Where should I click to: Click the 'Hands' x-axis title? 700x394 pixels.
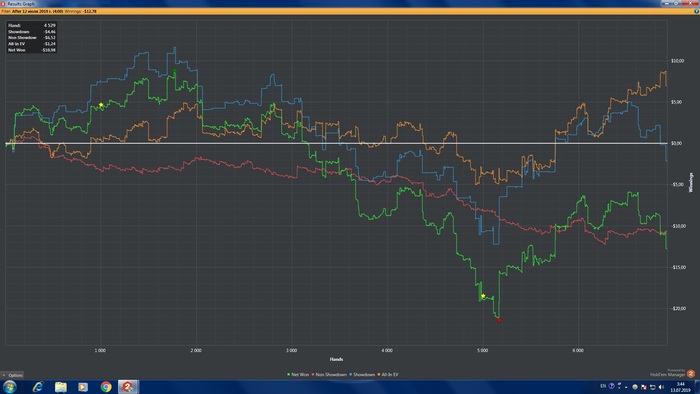pos(336,359)
